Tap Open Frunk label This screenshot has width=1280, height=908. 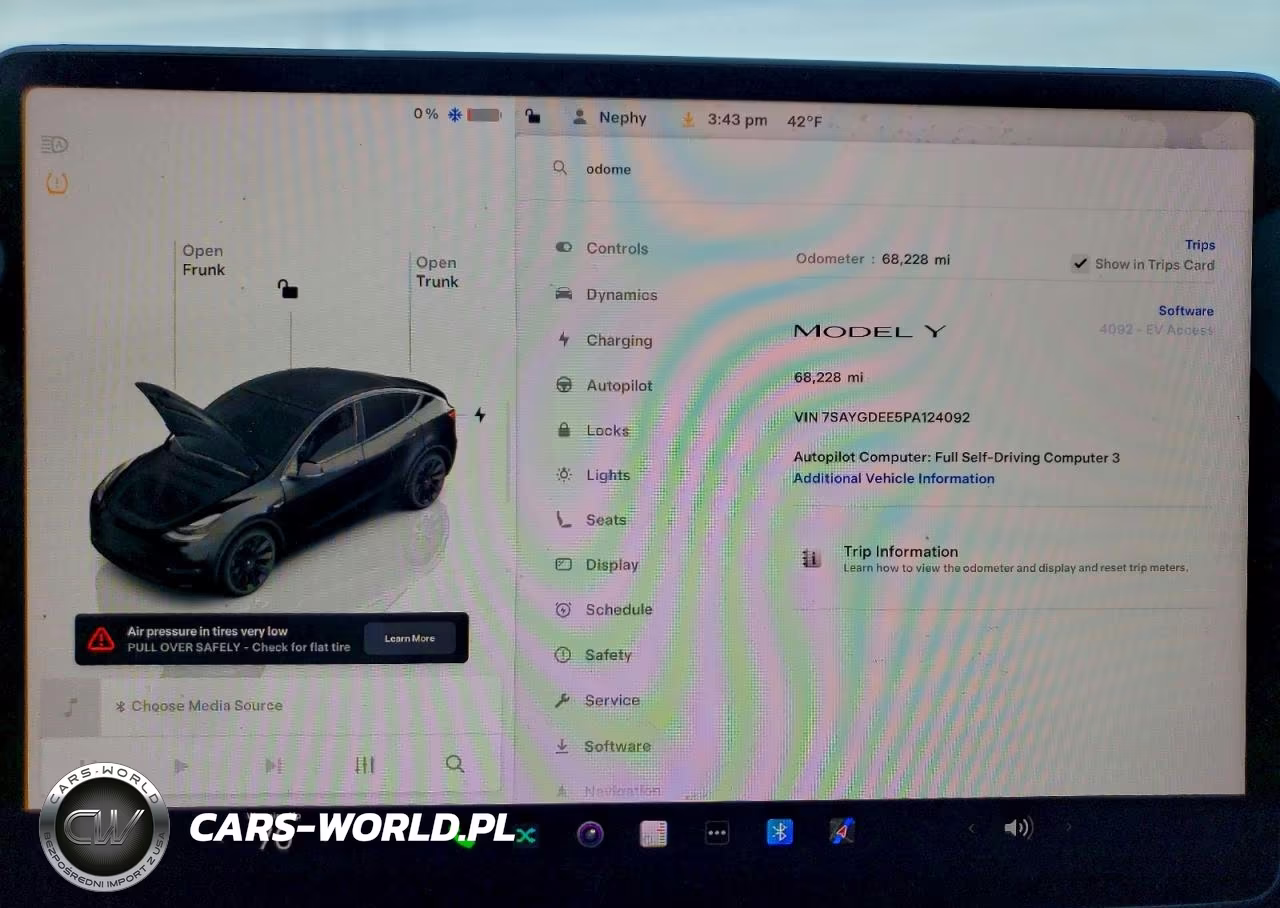pyautogui.click(x=203, y=260)
